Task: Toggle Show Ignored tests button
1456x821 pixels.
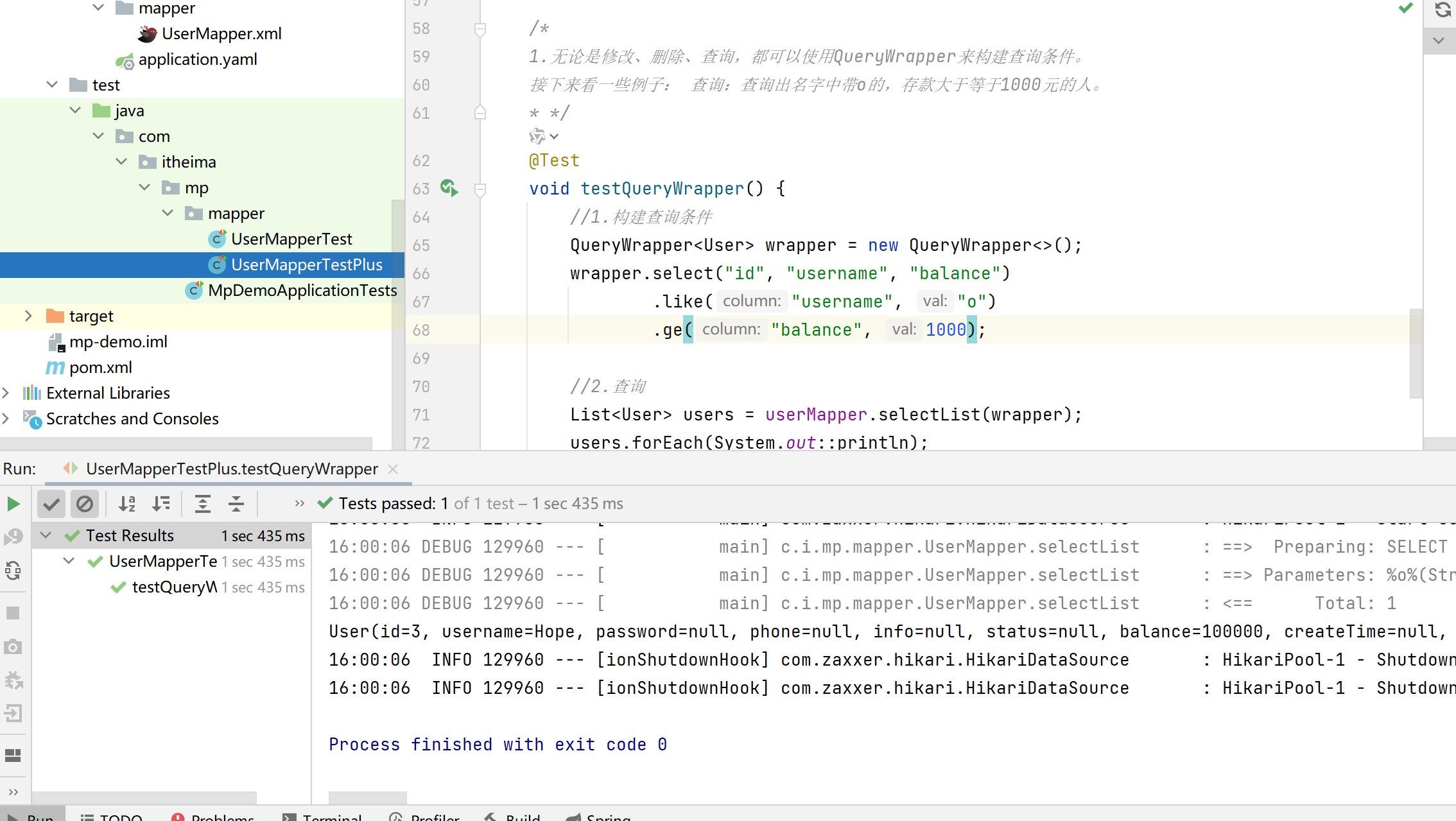Action: click(x=84, y=504)
